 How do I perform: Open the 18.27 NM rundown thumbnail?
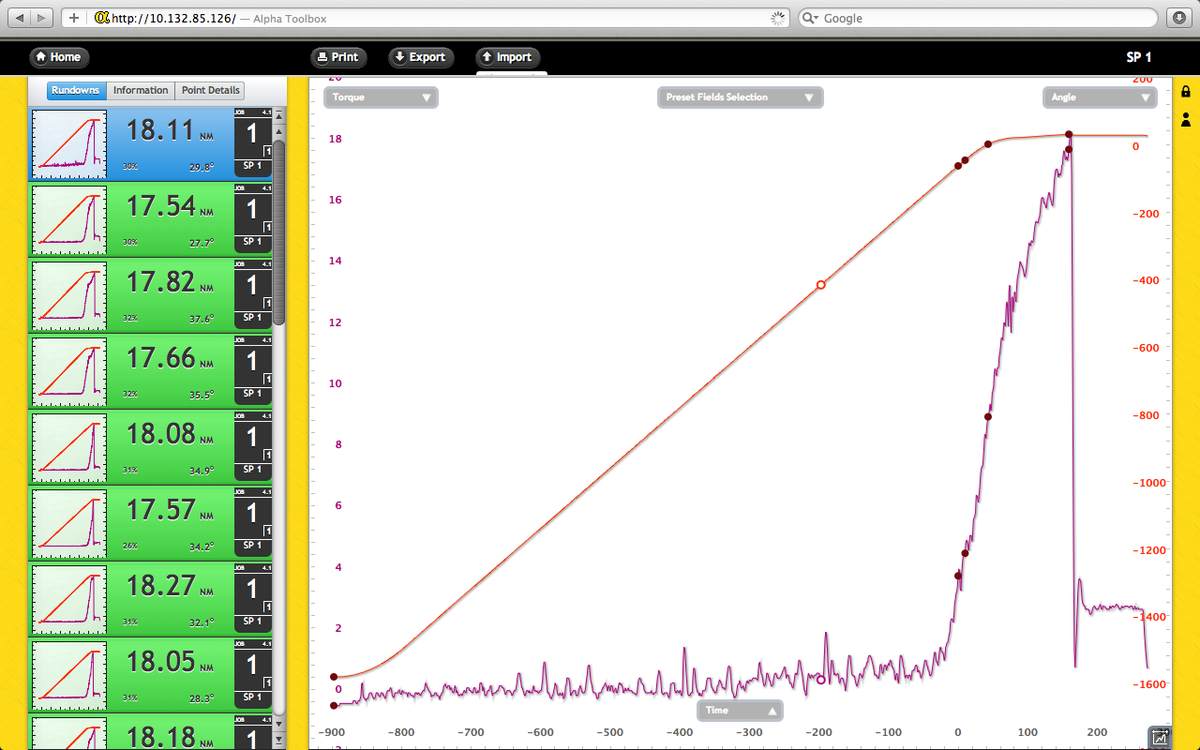(69, 600)
